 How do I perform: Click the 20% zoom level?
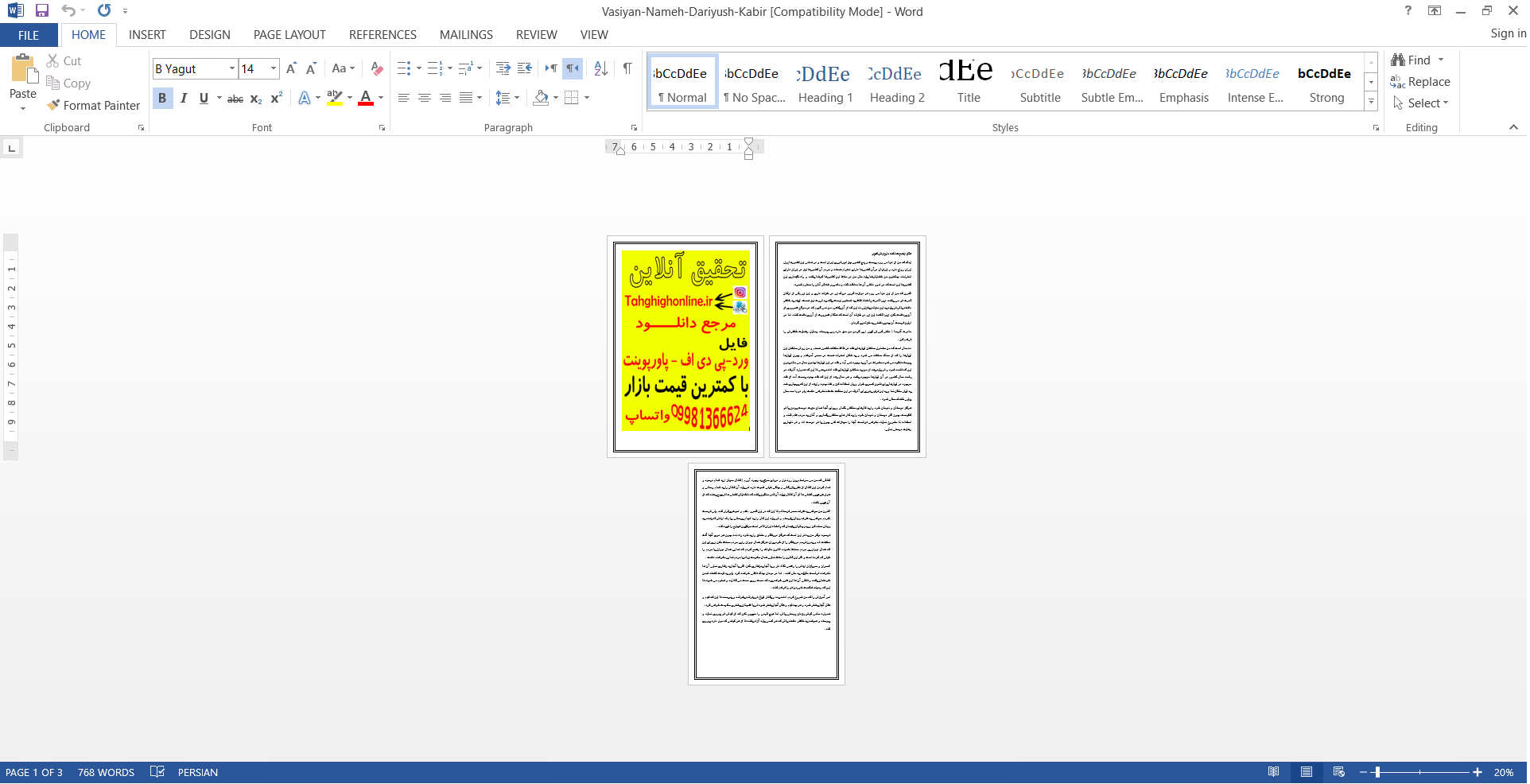(1503, 772)
